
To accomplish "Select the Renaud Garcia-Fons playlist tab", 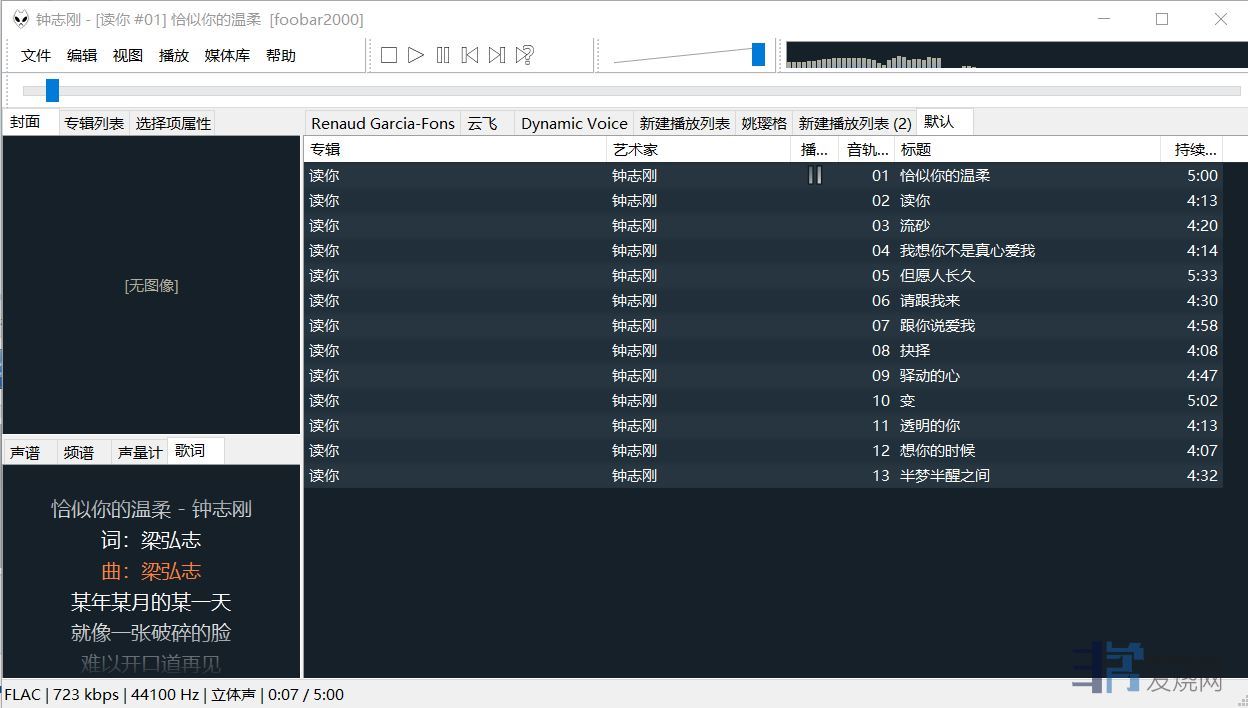I will click(x=382, y=123).
